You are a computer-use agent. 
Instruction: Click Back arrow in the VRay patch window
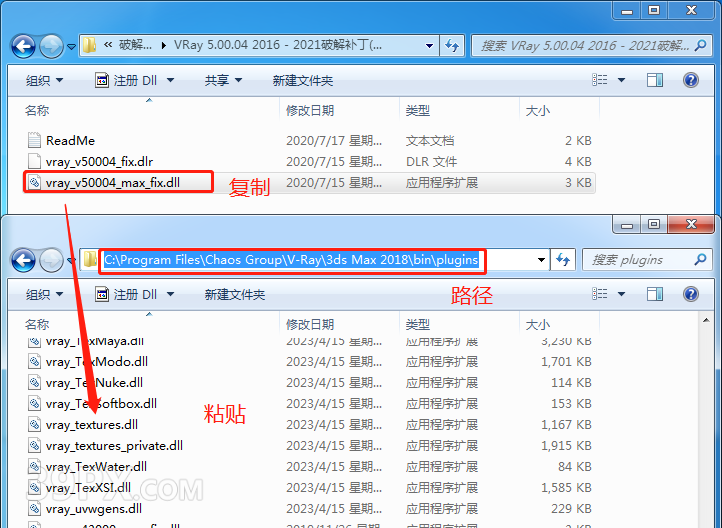coord(23,46)
